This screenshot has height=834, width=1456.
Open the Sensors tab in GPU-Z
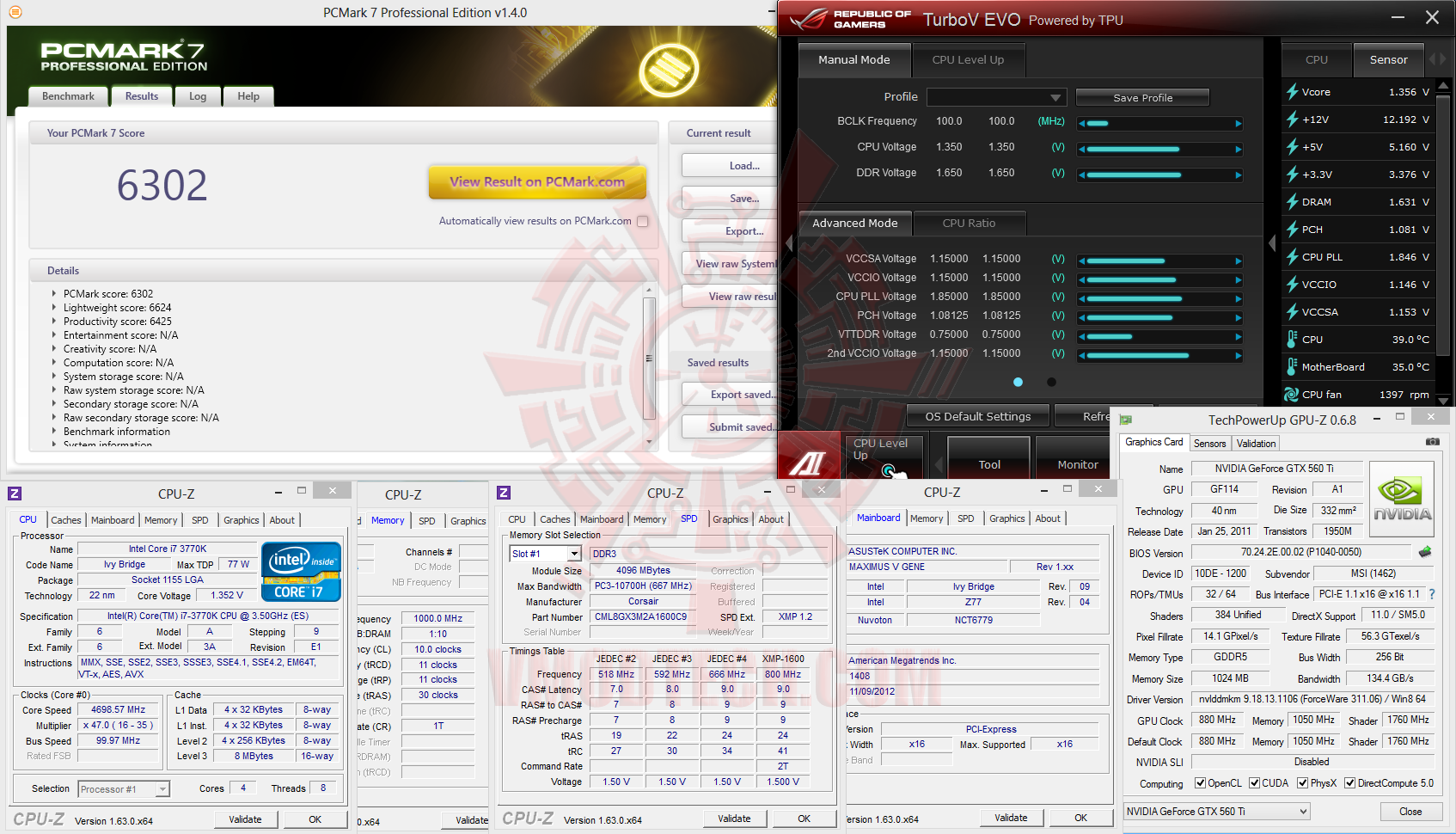pos(1209,444)
